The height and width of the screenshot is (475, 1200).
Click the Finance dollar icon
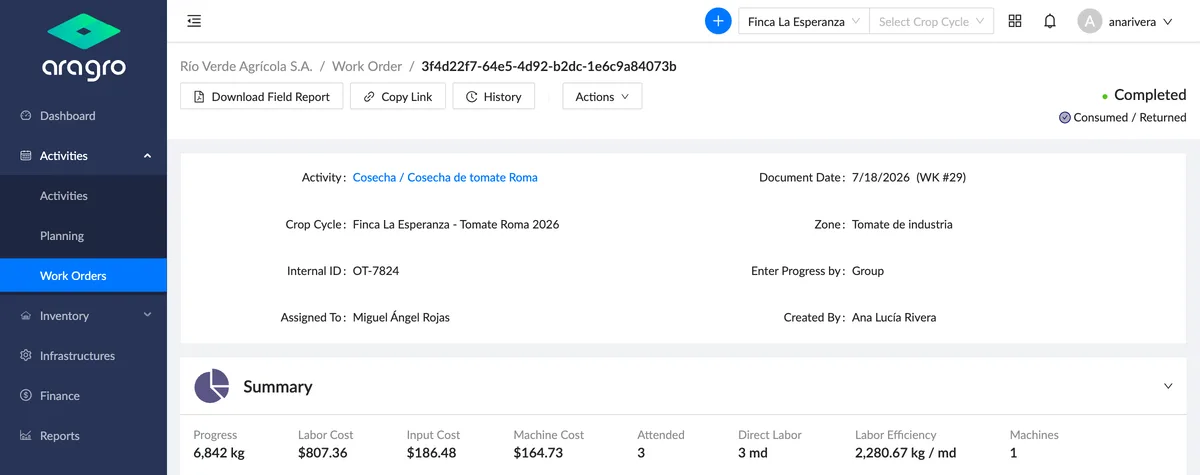coord(26,396)
